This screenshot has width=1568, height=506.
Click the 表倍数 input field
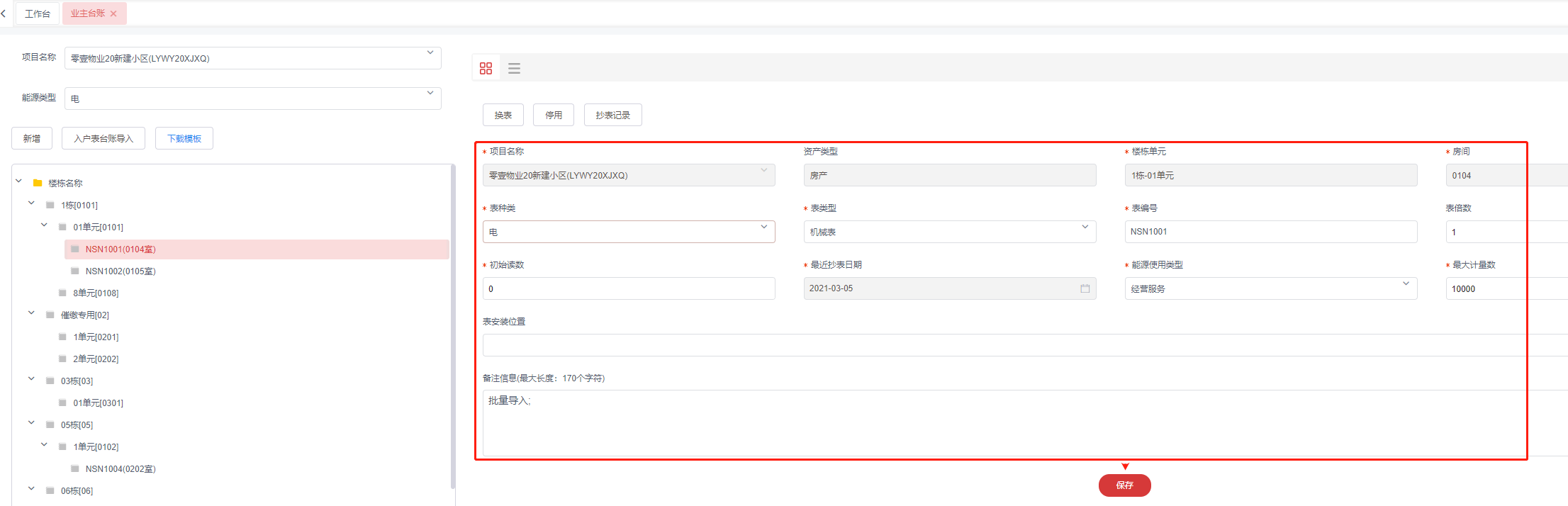(x=1507, y=232)
